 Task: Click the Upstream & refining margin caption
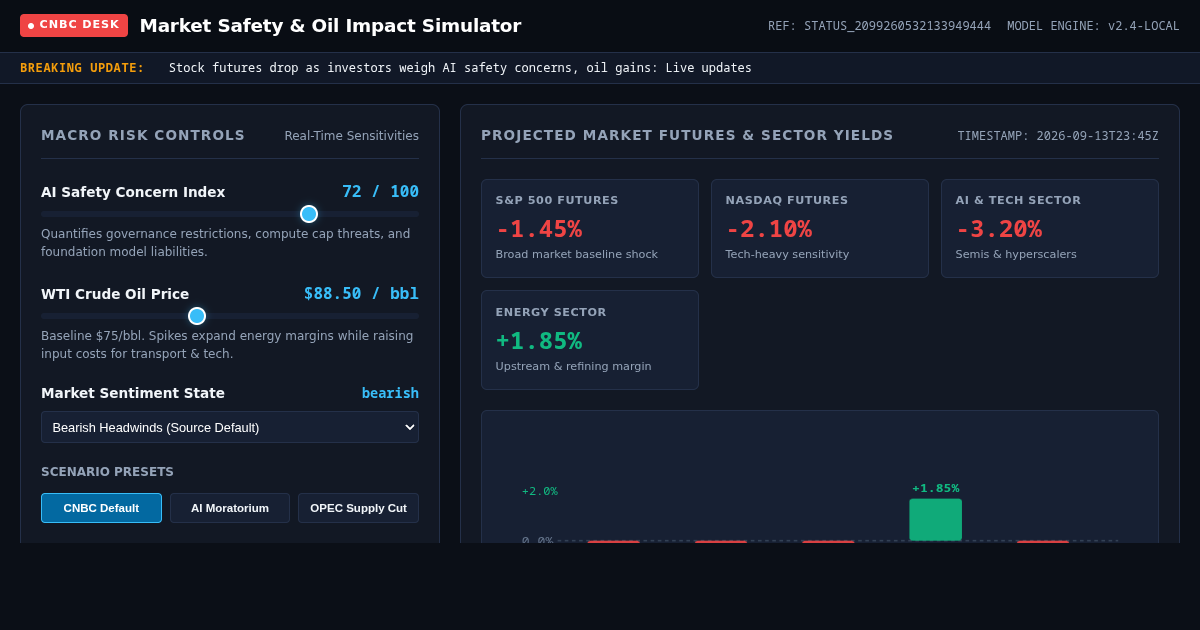(x=574, y=367)
